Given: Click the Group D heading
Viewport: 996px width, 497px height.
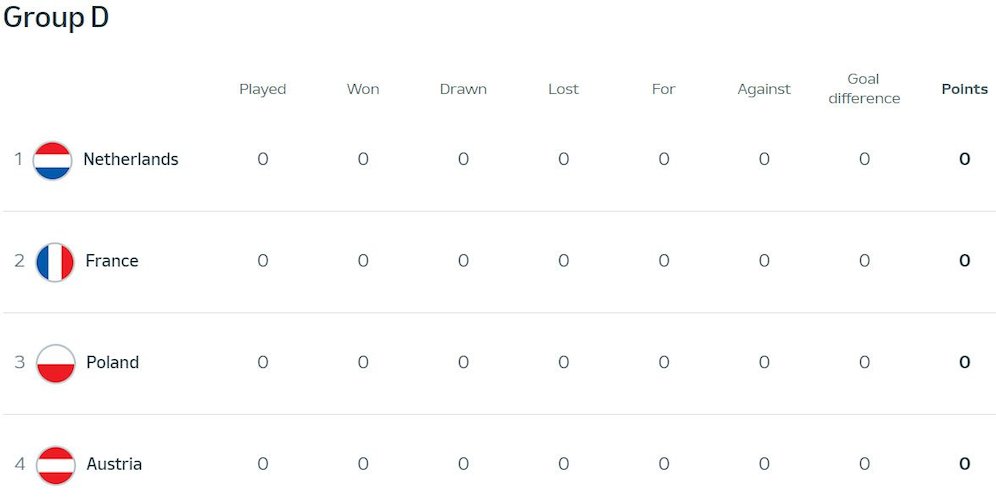Looking at the screenshot, I should pos(56,18).
